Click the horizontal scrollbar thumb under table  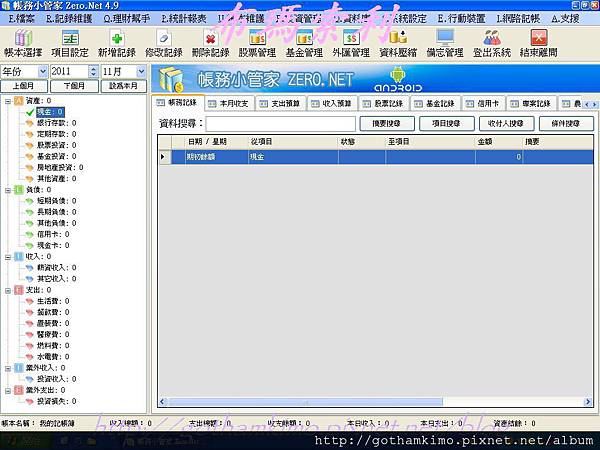305,402
